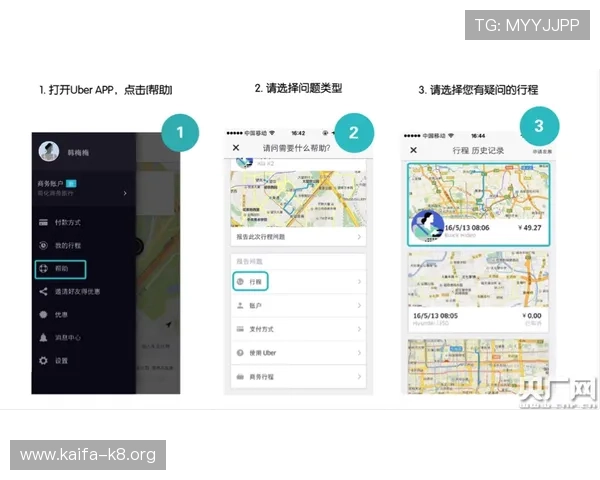Screen dimensions: 600x480
Task: Tap the card icon for 支付方式
Action: (240, 329)
